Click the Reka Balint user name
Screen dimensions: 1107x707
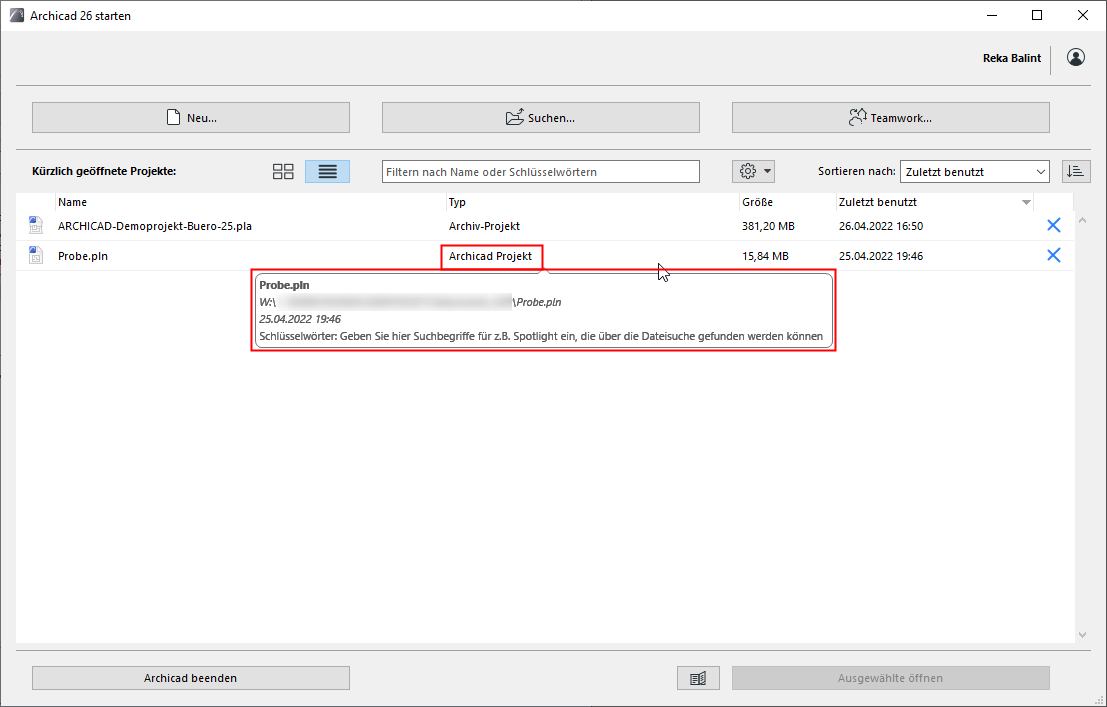[1012, 58]
